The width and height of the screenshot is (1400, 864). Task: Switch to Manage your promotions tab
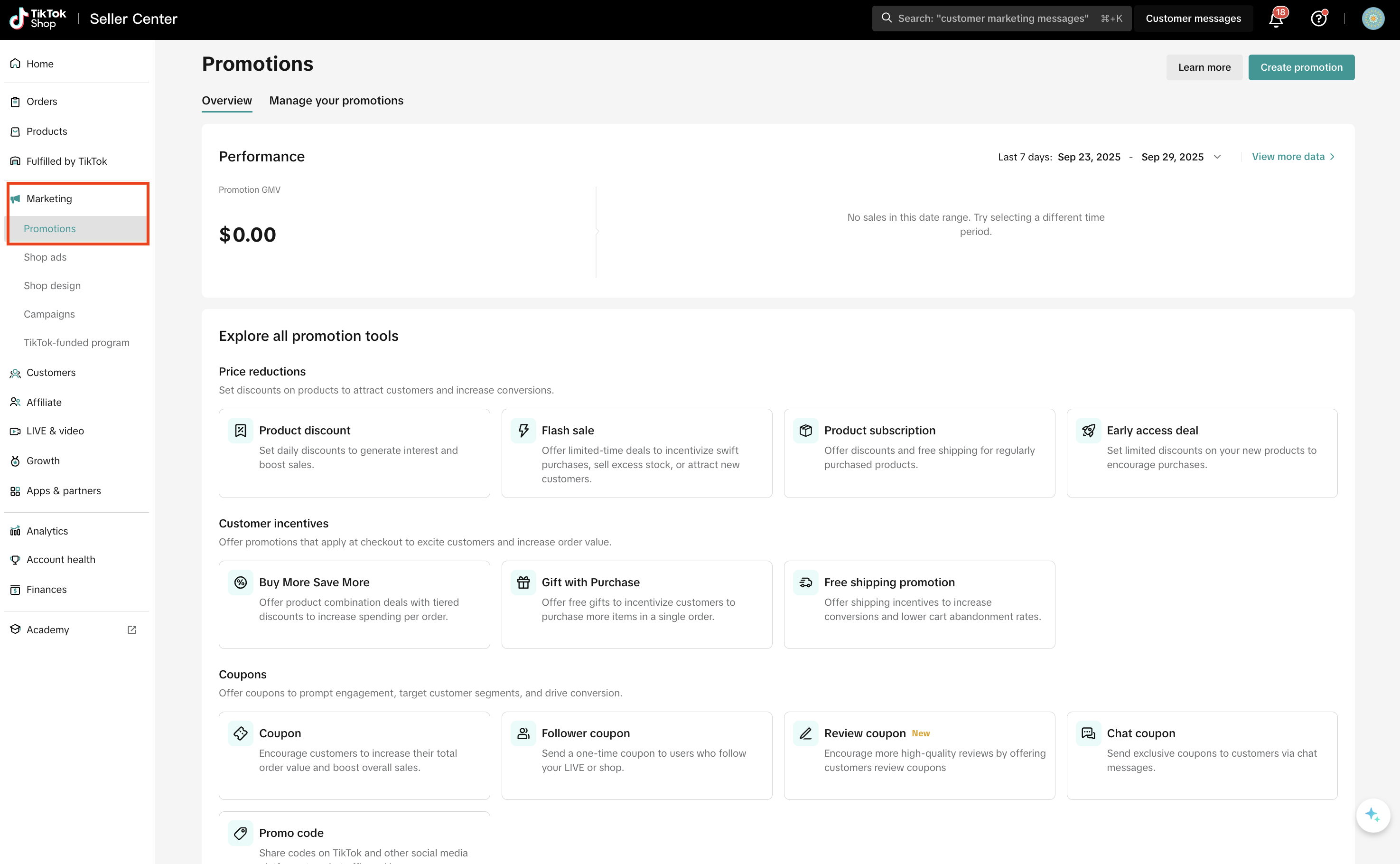pos(336,101)
